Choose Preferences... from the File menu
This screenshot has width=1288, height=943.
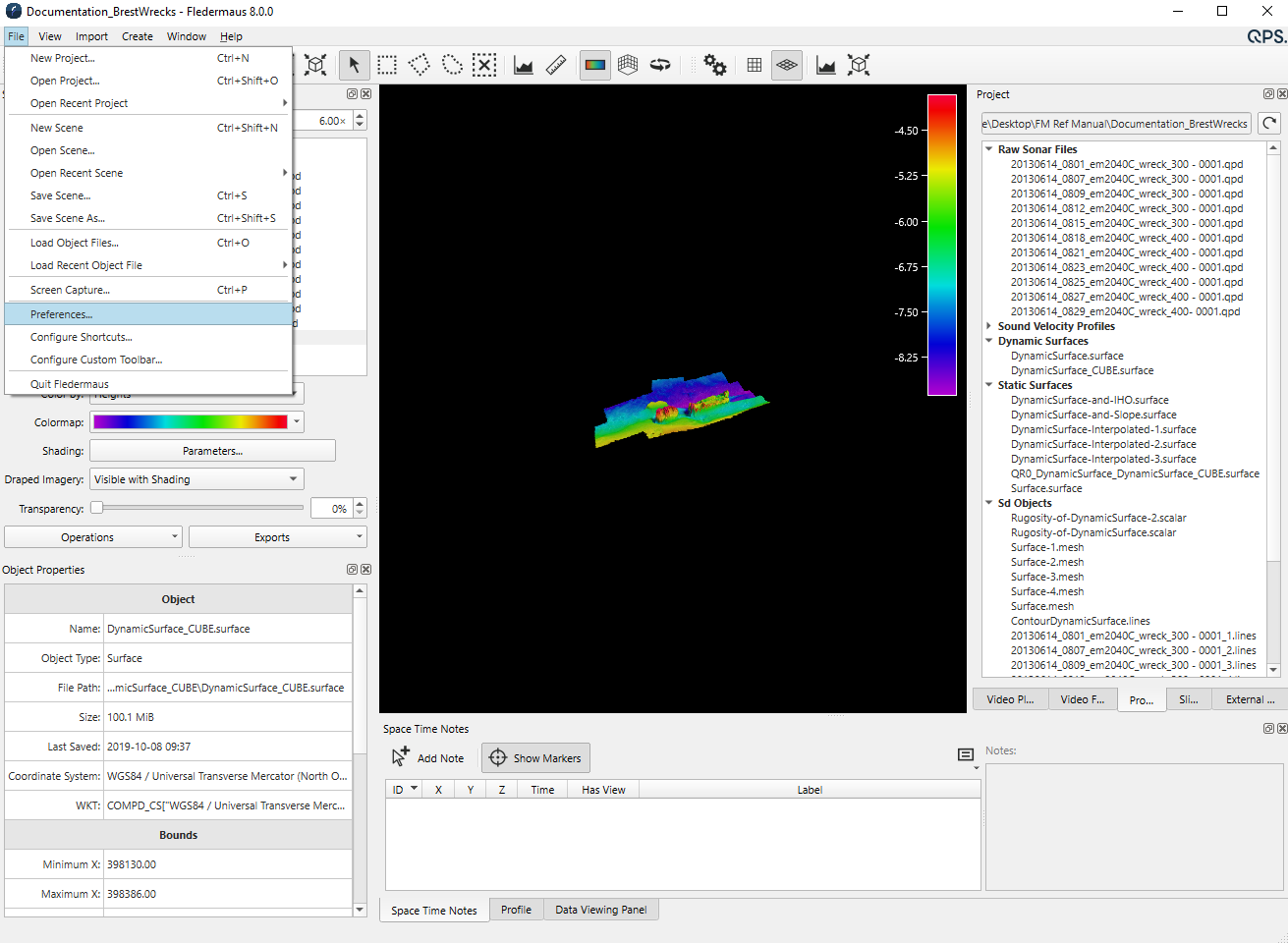tap(62, 314)
